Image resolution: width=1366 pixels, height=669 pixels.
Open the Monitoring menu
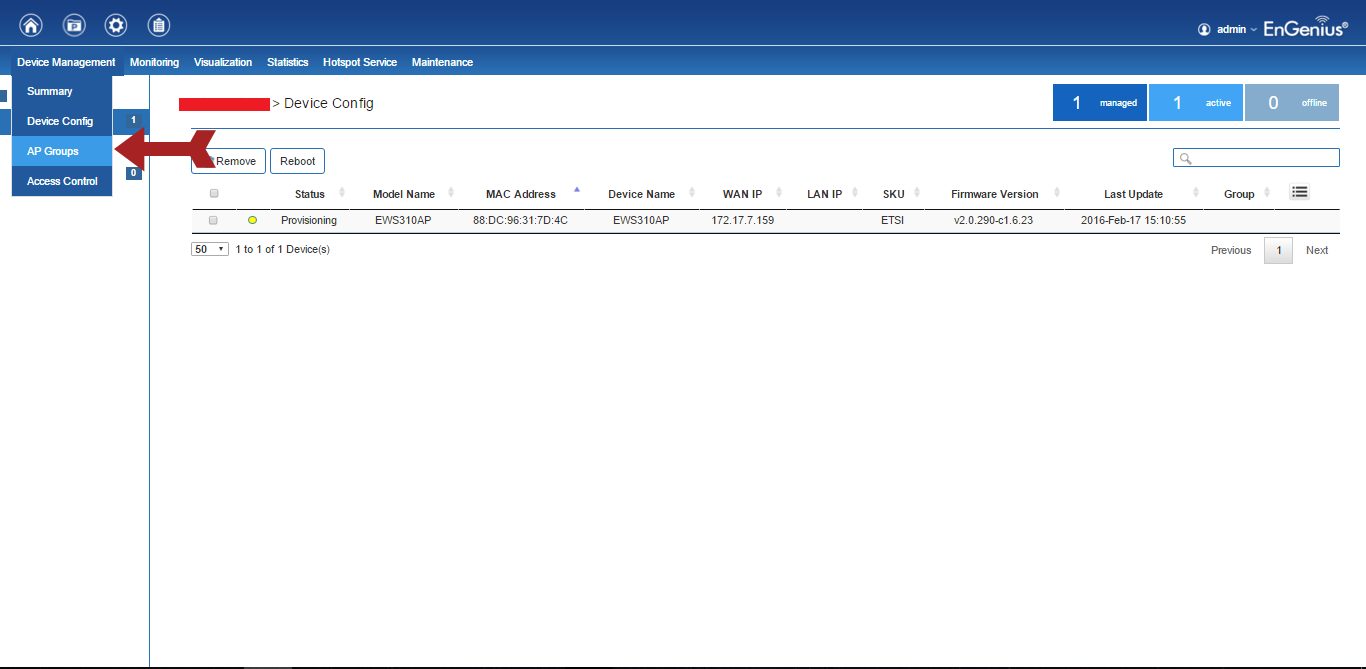tap(154, 62)
